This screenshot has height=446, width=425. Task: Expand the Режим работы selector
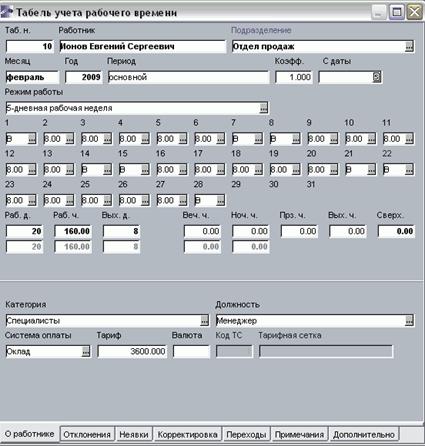pos(264,108)
